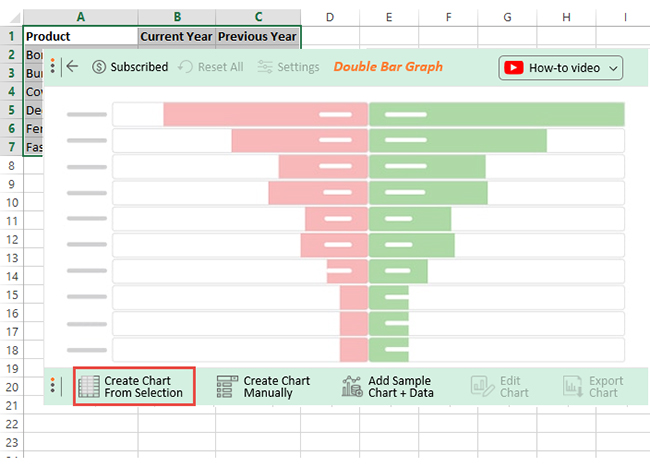Click the Edit Chart pencil icon
650x467 pixels.
pyautogui.click(x=483, y=386)
